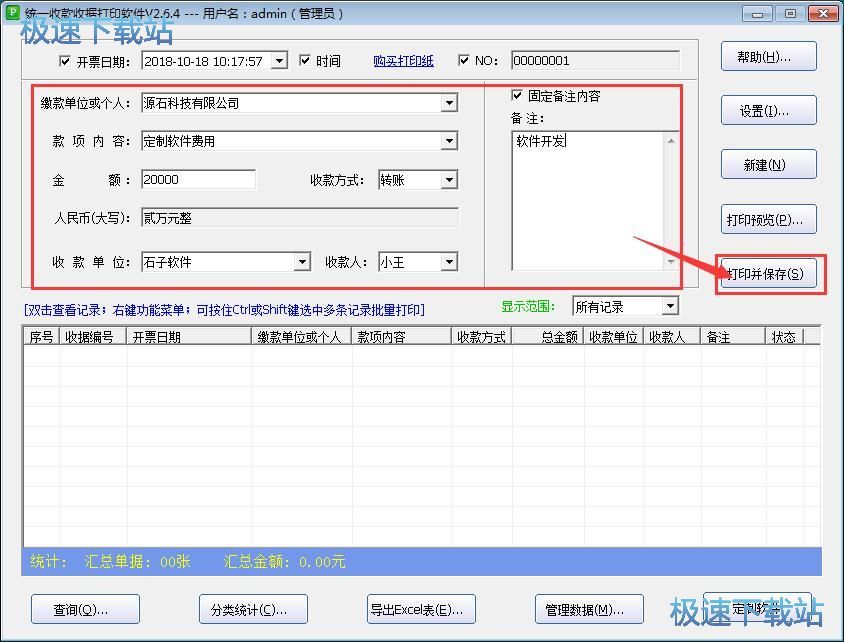Click 导出Excel表(E) export button
The image size is (844, 642).
coord(421,609)
